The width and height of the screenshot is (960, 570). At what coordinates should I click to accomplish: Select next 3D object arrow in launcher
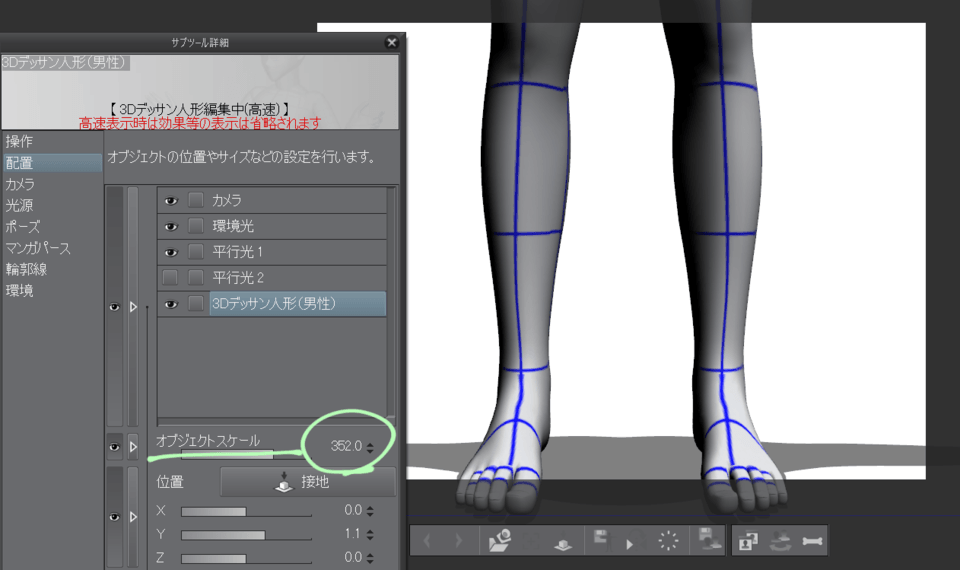pyautogui.click(x=458, y=541)
